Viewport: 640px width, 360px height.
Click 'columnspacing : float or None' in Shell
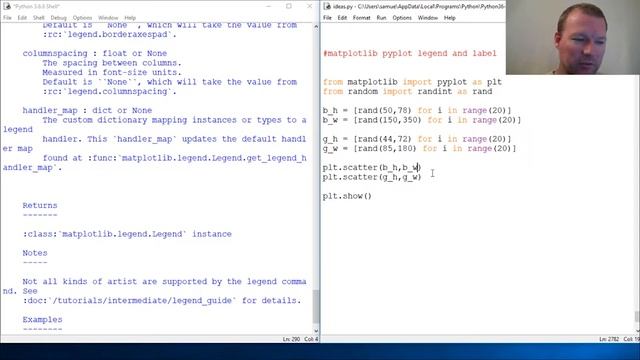(95, 53)
